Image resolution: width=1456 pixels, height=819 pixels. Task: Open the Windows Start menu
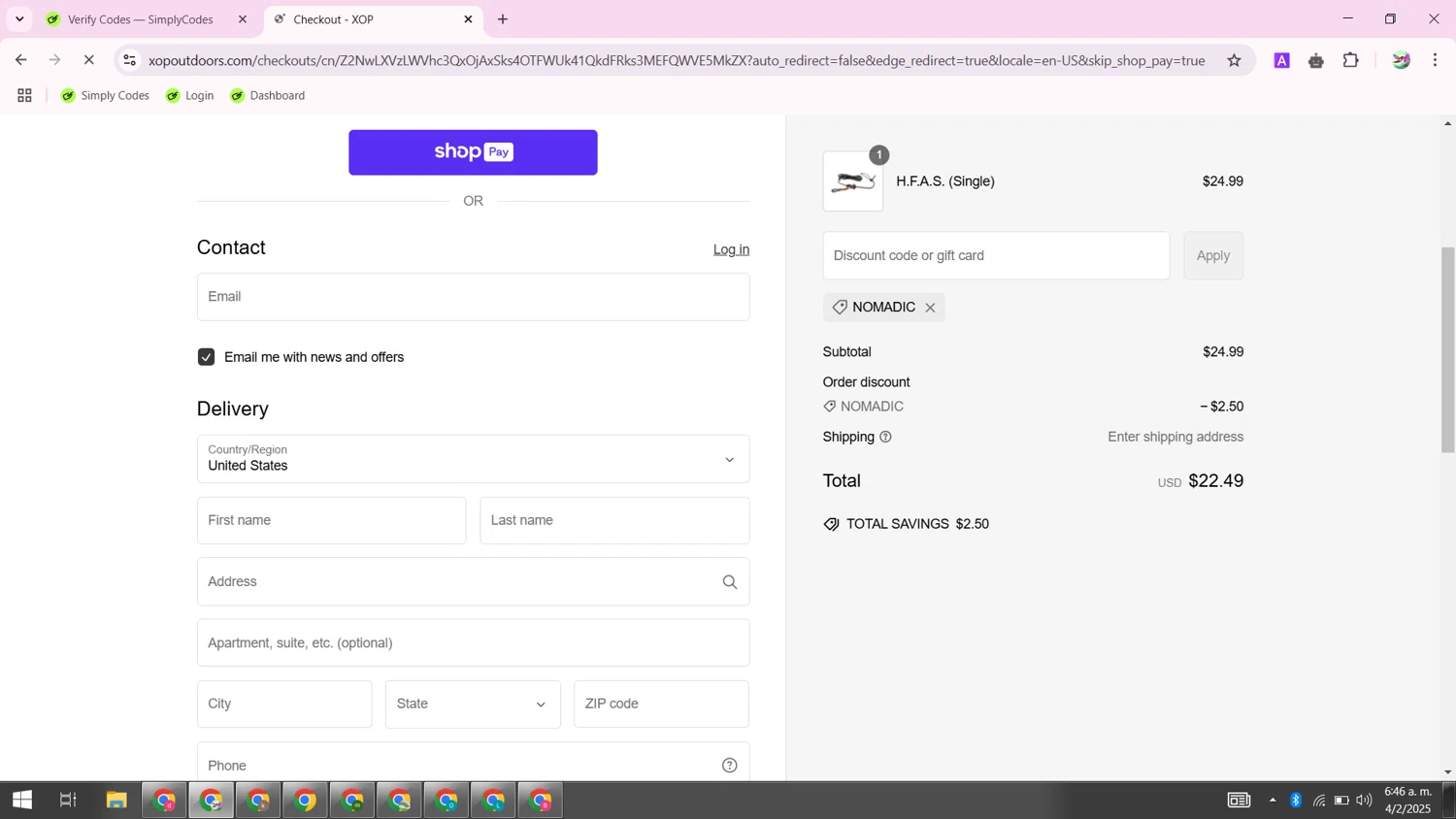(x=22, y=801)
